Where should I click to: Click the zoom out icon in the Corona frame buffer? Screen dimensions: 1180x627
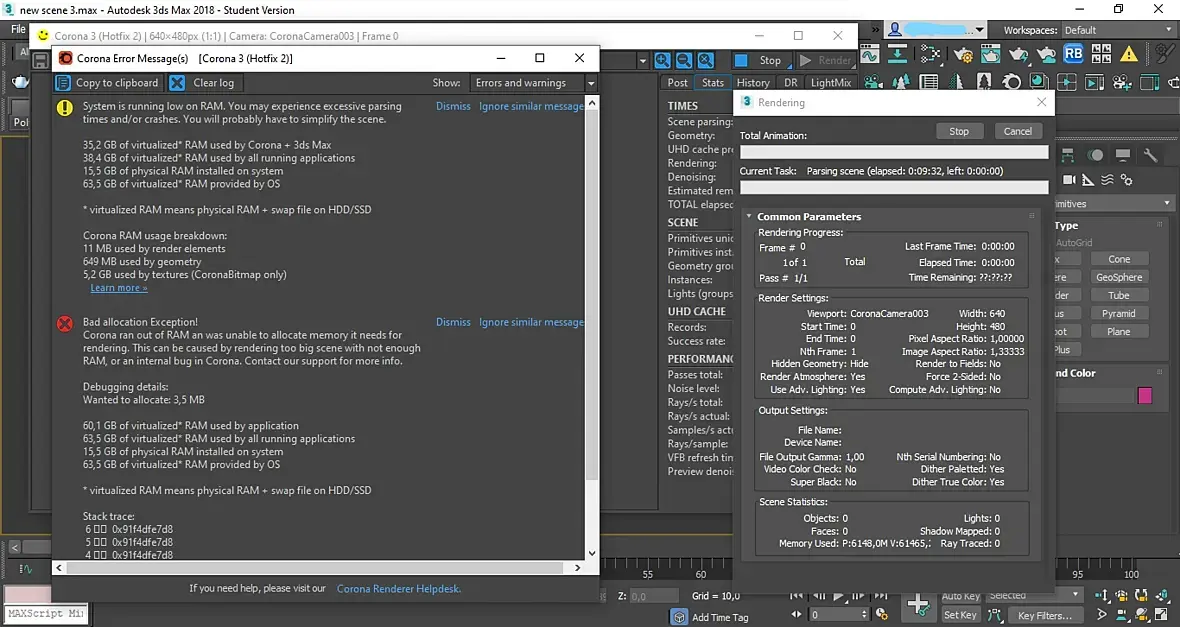(x=684, y=60)
